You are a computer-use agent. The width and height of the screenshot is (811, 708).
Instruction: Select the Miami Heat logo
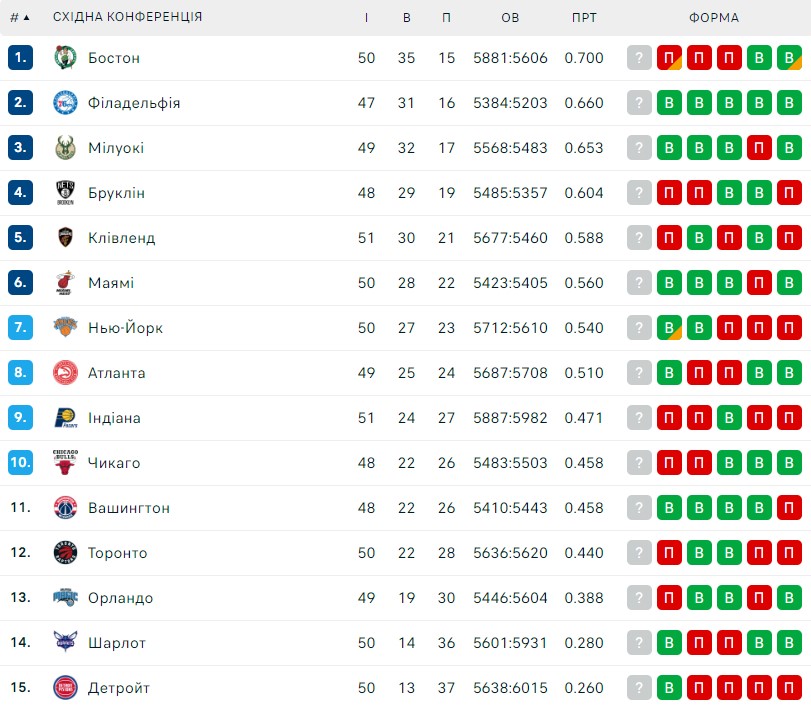pyautogui.click(x=65, y=282)
